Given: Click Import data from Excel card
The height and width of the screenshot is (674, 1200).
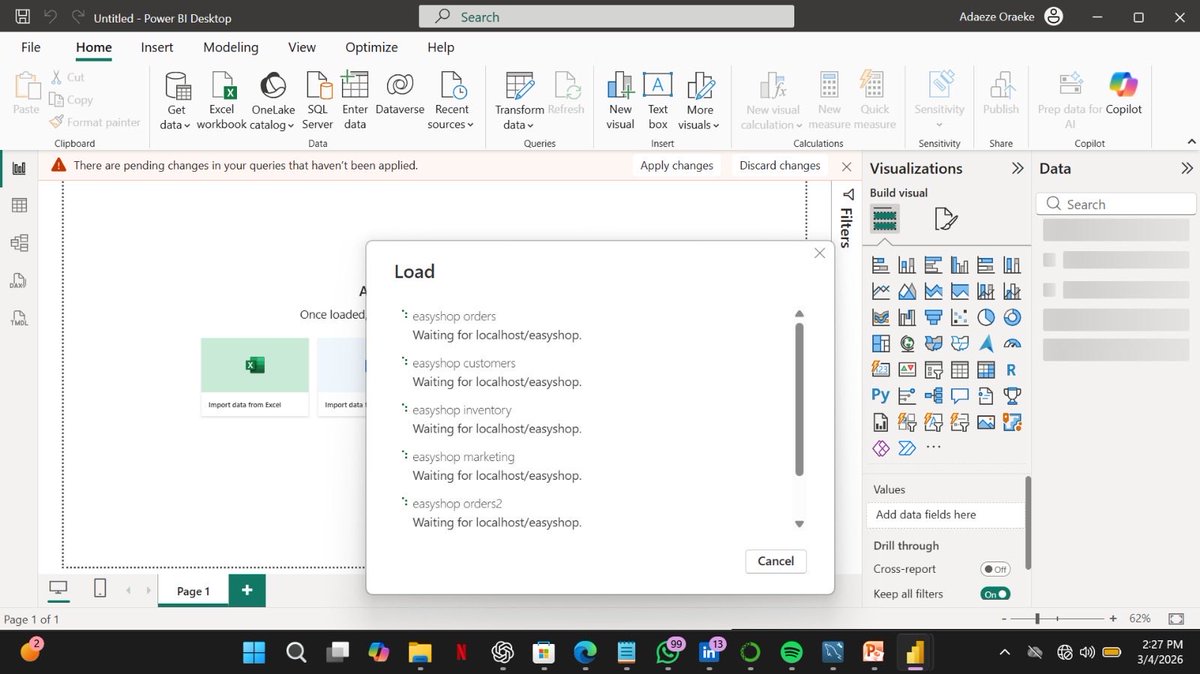Looking at the screenshot, I should tap(255, 377).
